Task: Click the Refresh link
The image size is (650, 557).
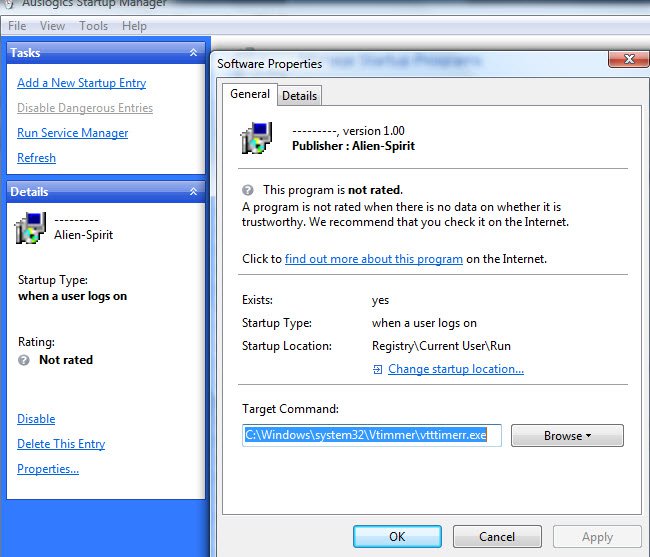Action: [x=36, y=158]
